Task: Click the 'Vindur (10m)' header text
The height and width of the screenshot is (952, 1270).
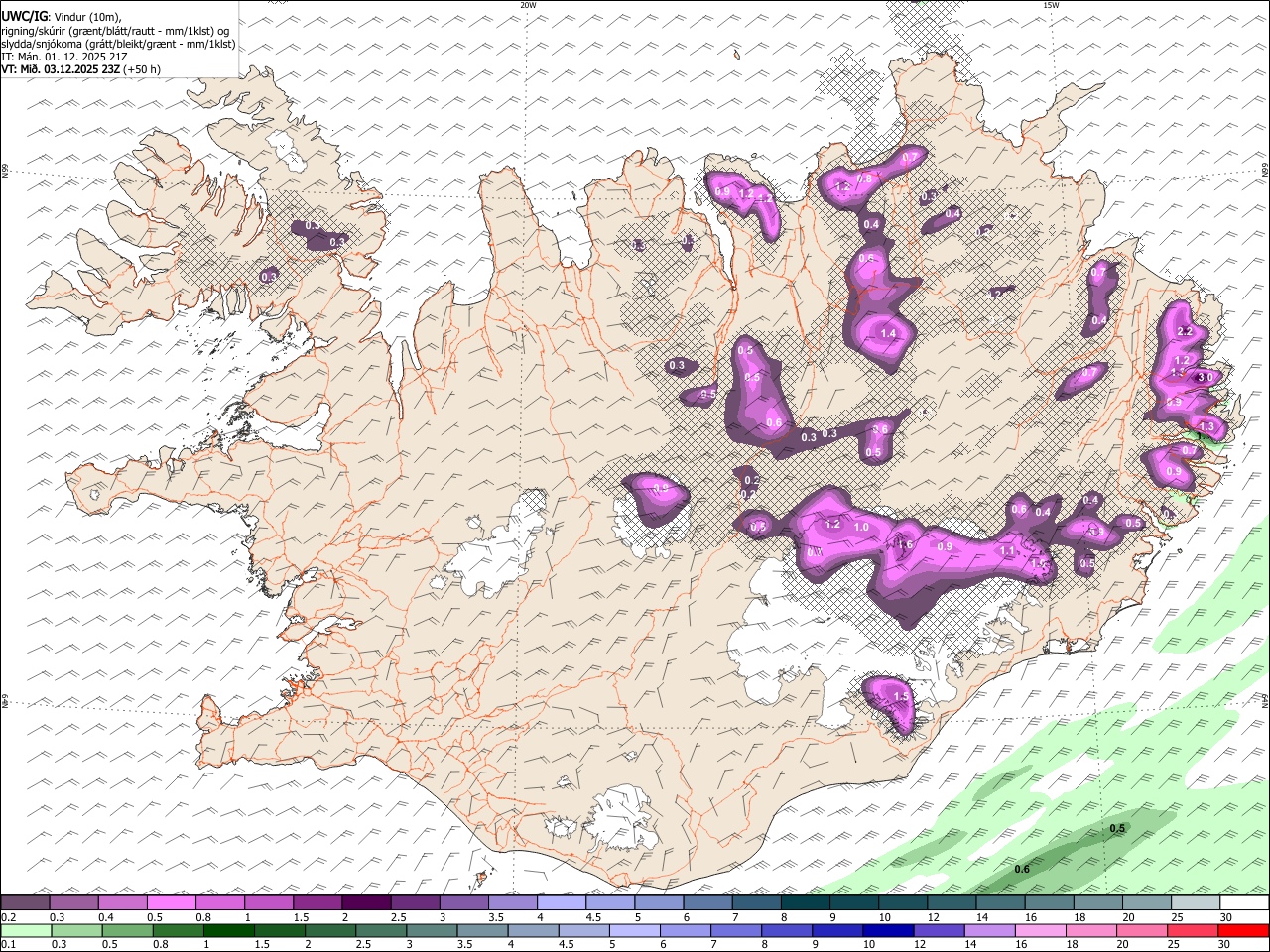Action: 86,17
